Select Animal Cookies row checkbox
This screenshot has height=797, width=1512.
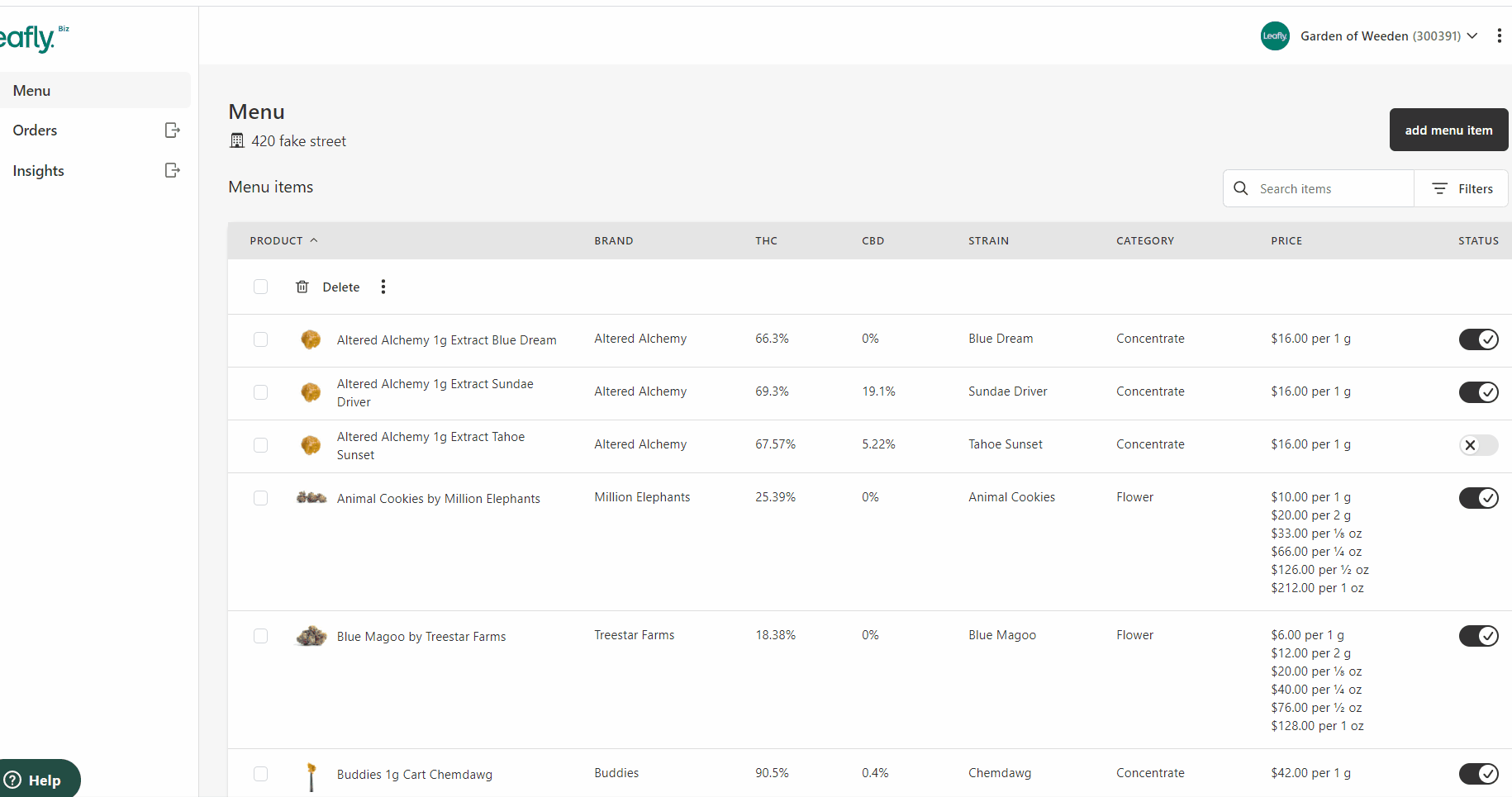coord(260,498)
